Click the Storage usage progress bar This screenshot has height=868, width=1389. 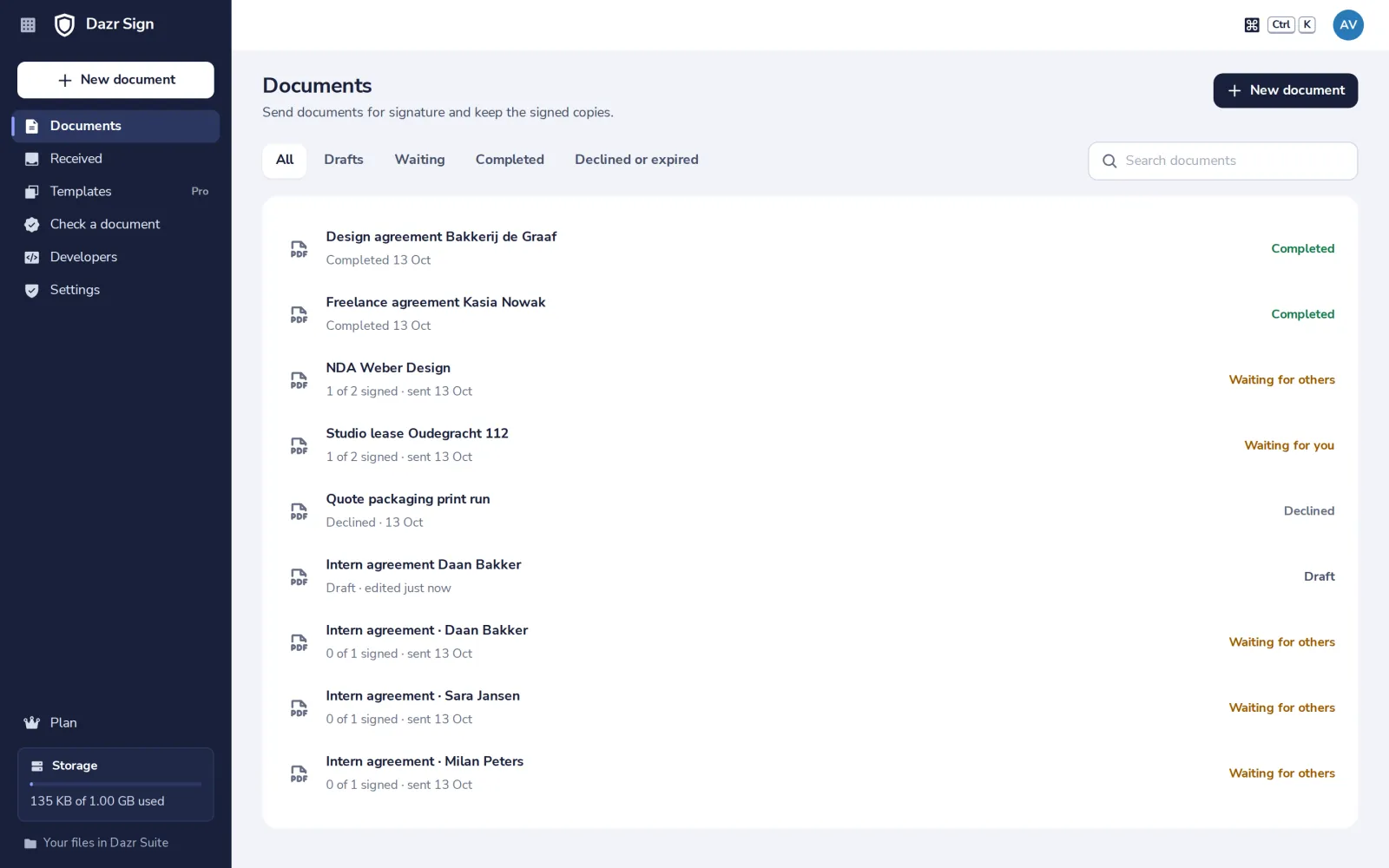click(115, 784)
